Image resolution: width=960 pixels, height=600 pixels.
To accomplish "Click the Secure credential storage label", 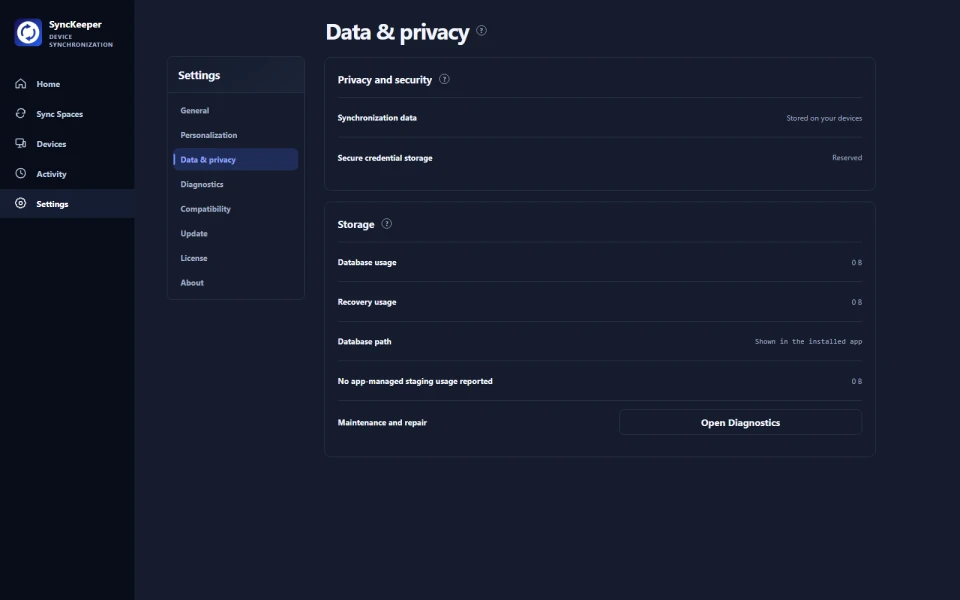I will point(385,158).
